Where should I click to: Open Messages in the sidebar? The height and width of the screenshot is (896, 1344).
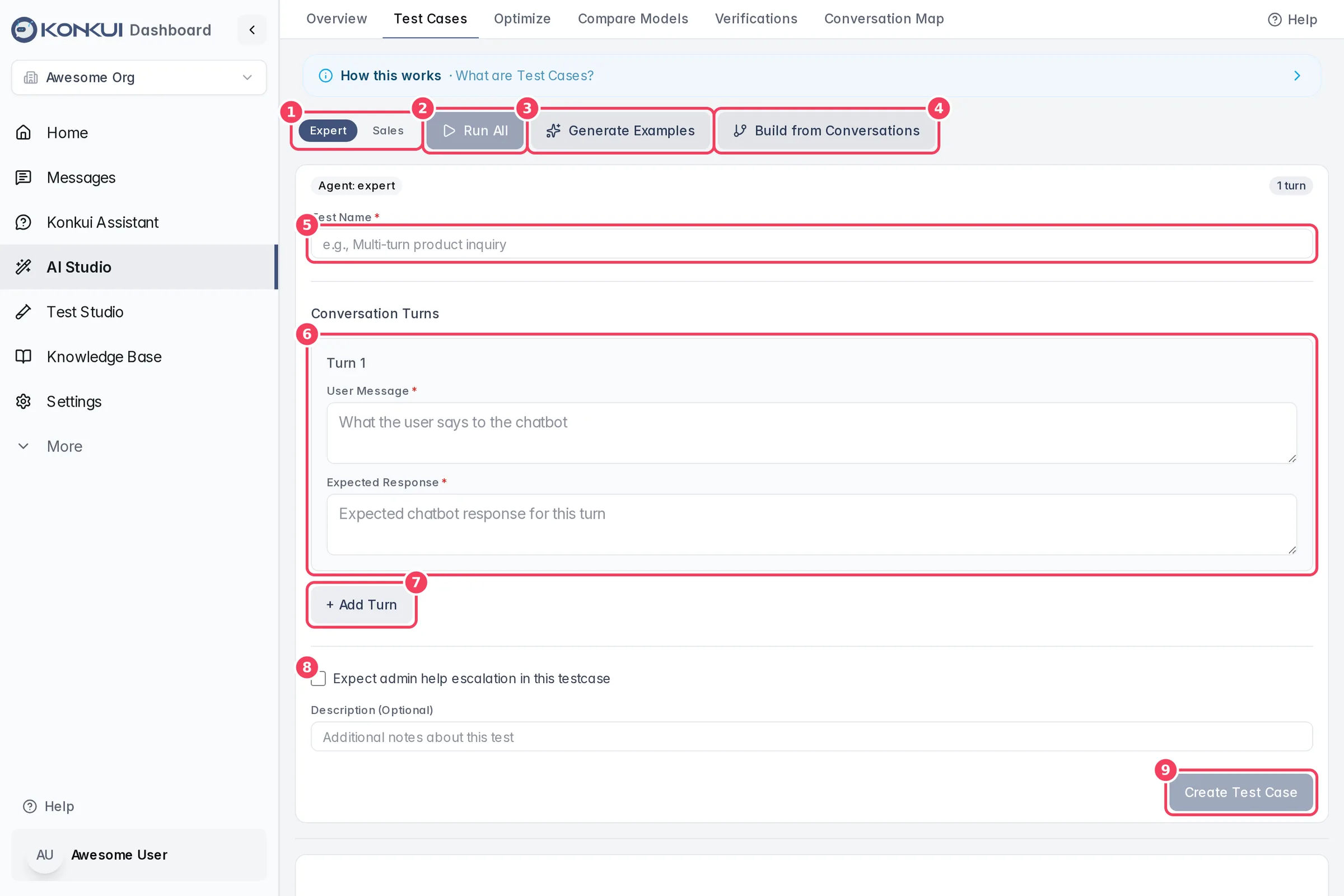coord(139,178)
